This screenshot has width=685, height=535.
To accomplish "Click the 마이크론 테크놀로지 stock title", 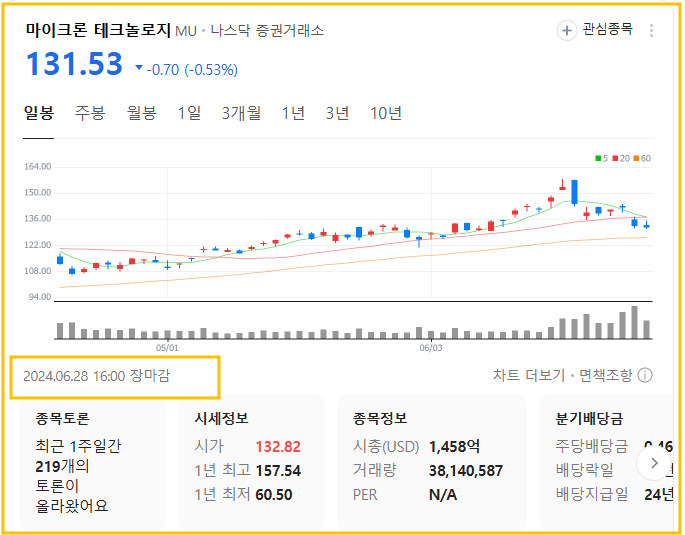I will (x=98, y=30).
